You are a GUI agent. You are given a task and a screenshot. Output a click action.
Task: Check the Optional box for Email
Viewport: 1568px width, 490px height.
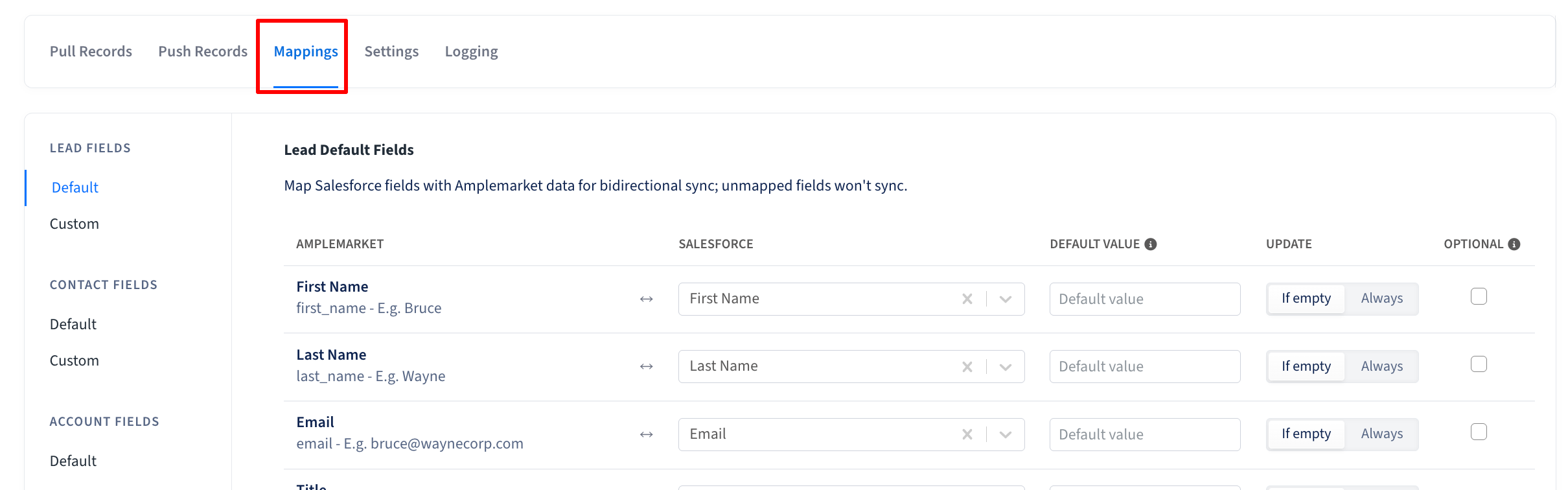[1479, 432]
